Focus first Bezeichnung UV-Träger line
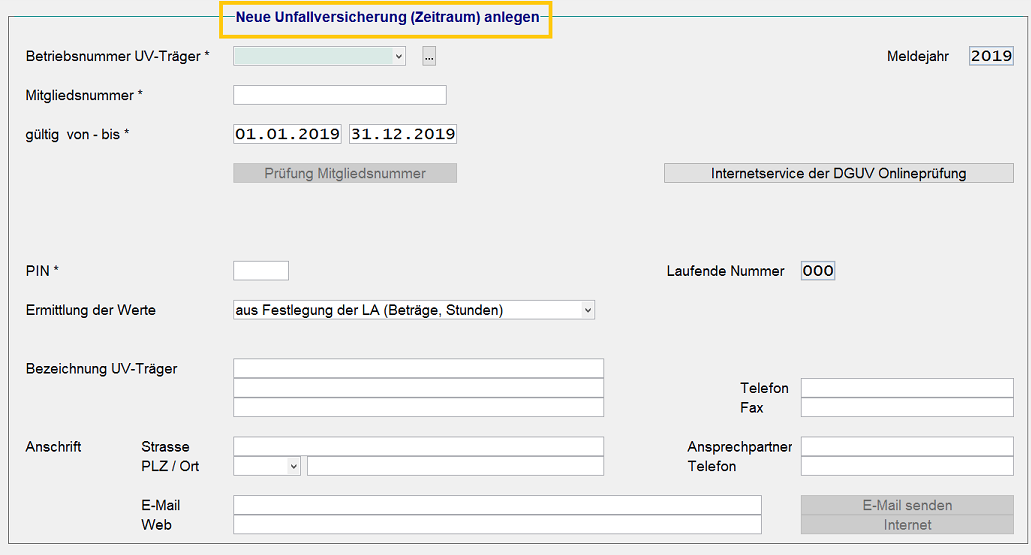The width and height of the screenshot is (1031, 555). pyautogui.click(x=418, y=368)
